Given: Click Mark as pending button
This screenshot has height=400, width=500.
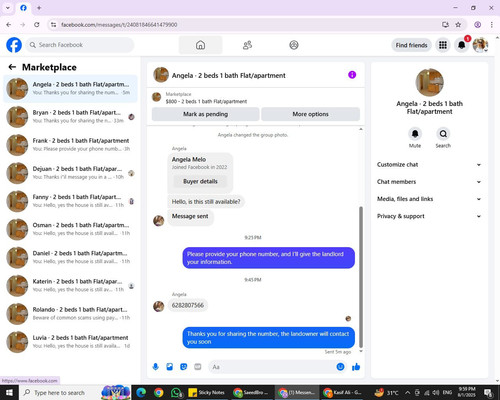Looking at the screenshot, I should click(x=205, y=114).
